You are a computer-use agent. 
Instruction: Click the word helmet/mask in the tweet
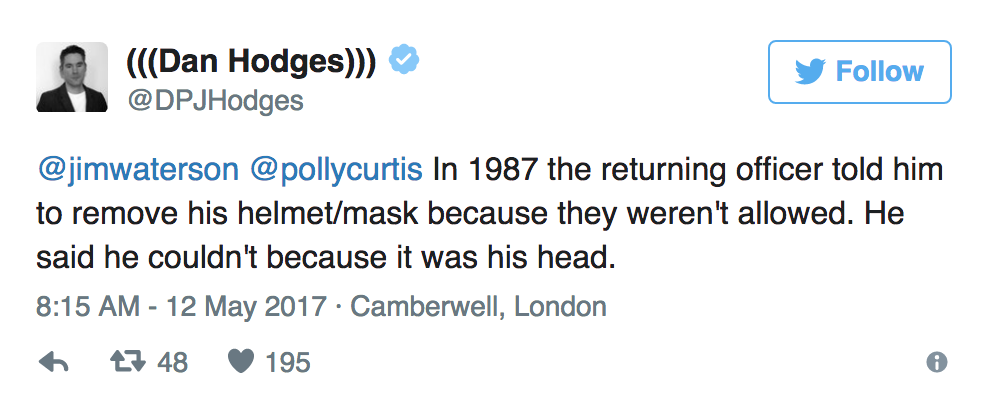(x=328, y=214)
